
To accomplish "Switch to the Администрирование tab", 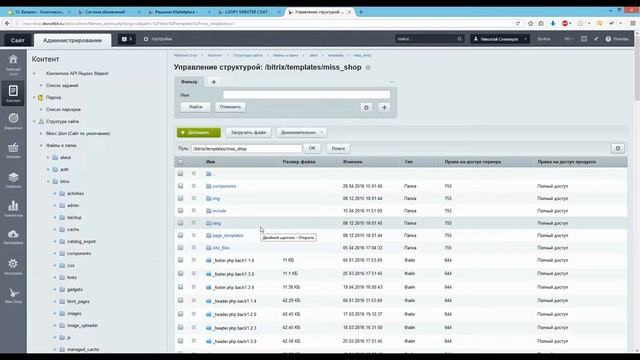I will click(x=72, y=40).
